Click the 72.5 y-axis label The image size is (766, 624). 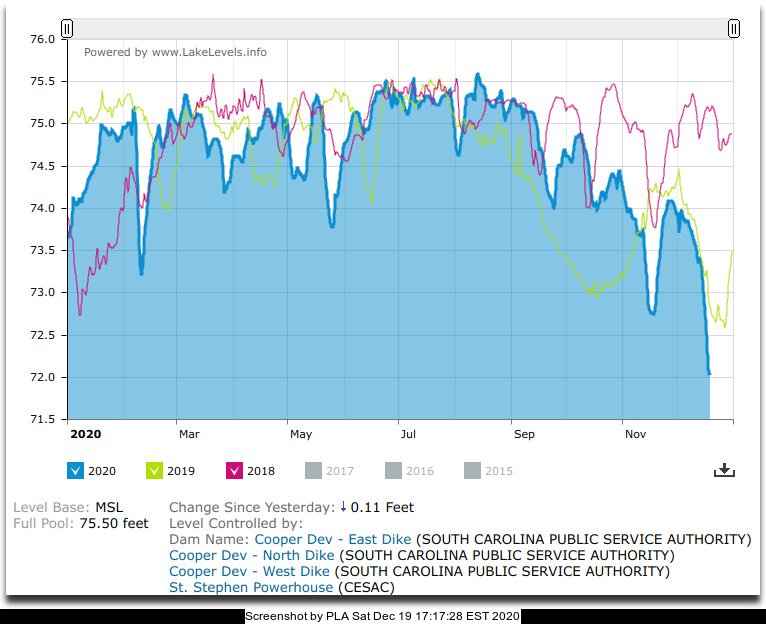point(43,335)
